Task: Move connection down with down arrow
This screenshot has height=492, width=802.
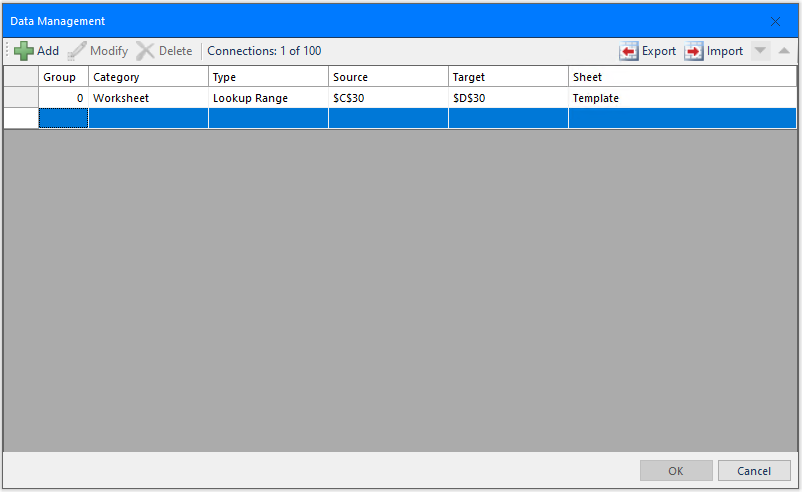Action: click(x=761, y=51)
